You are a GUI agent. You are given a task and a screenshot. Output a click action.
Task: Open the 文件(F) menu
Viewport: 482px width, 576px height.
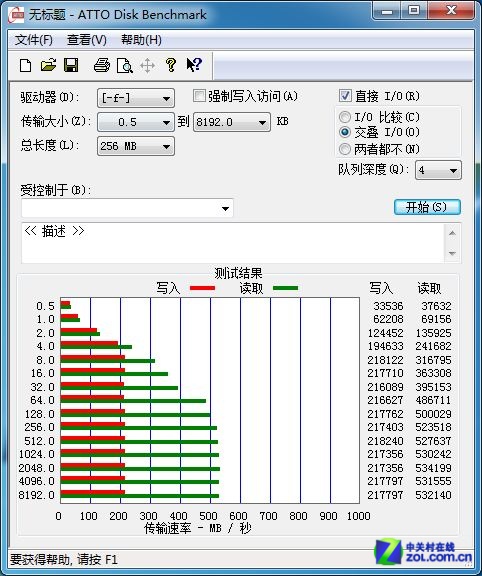tap(34, 40)
